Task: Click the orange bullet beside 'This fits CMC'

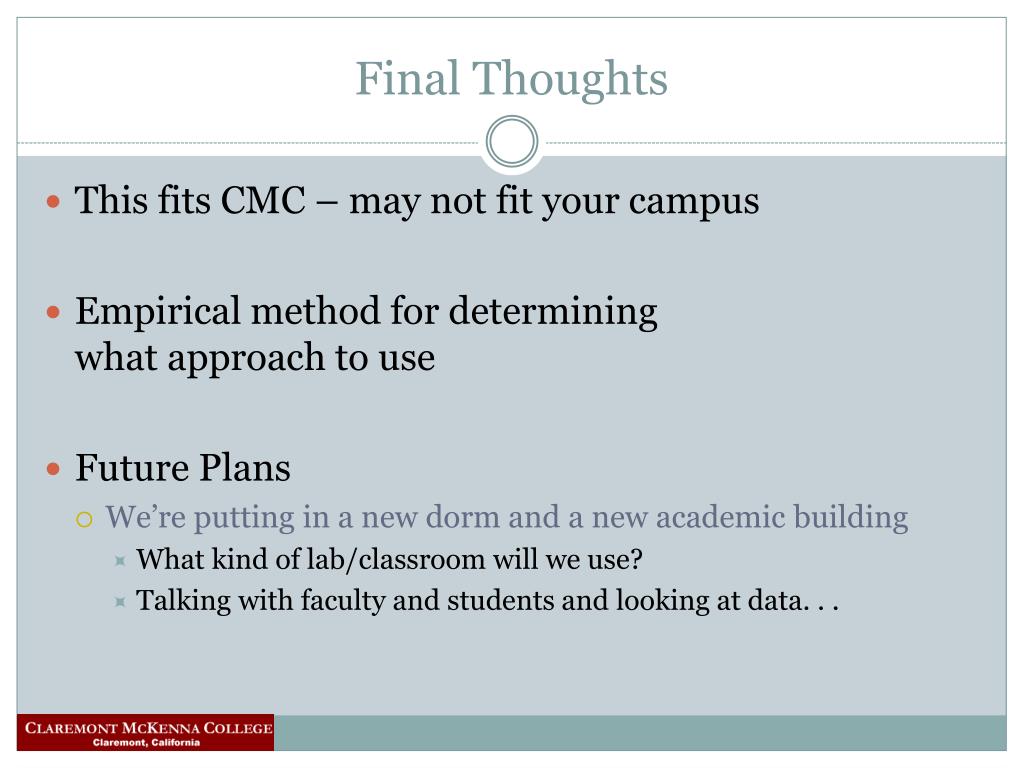Action: (54, 201)
